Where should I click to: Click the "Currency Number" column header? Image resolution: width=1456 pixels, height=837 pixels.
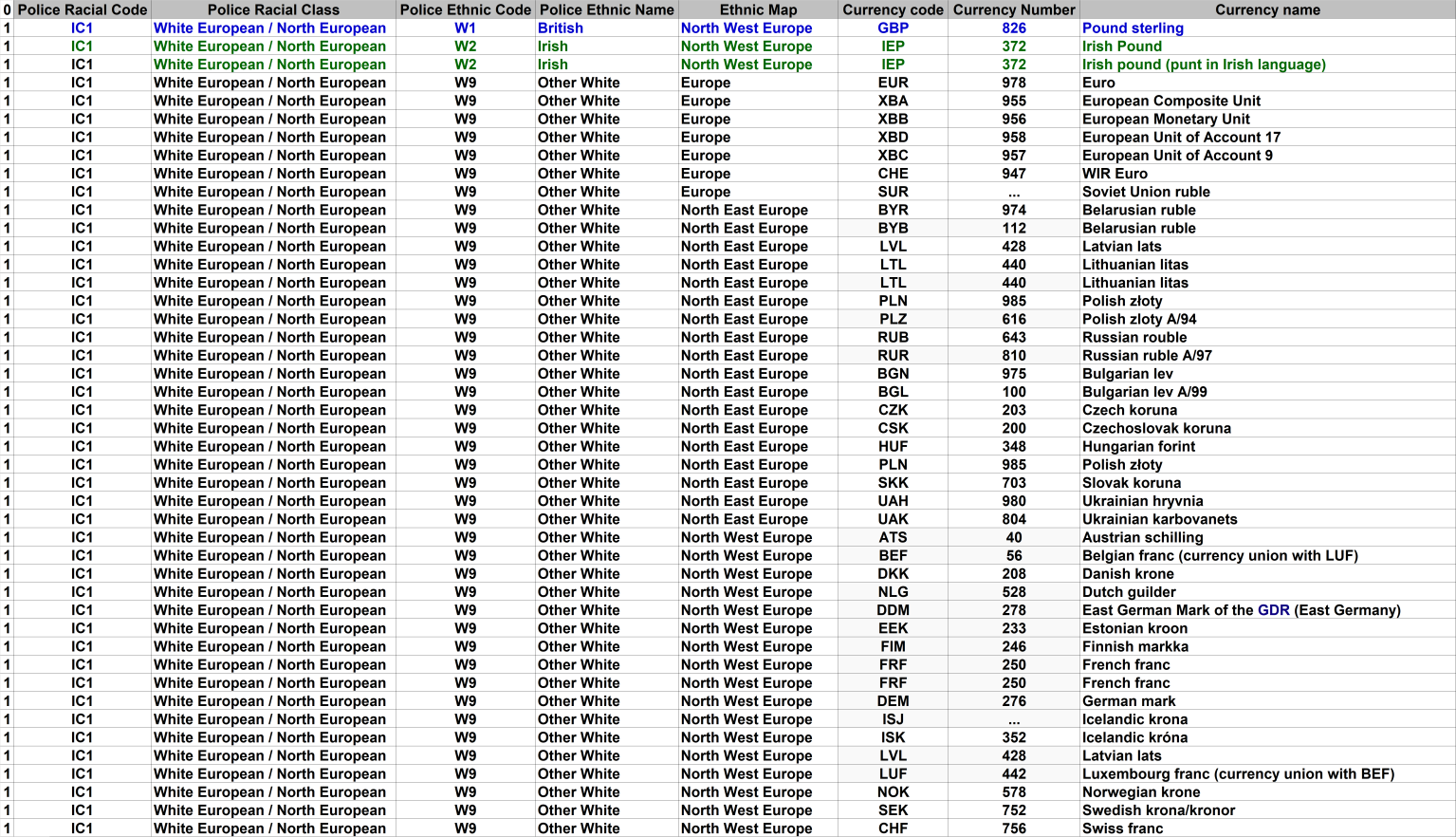point(1014,9)
